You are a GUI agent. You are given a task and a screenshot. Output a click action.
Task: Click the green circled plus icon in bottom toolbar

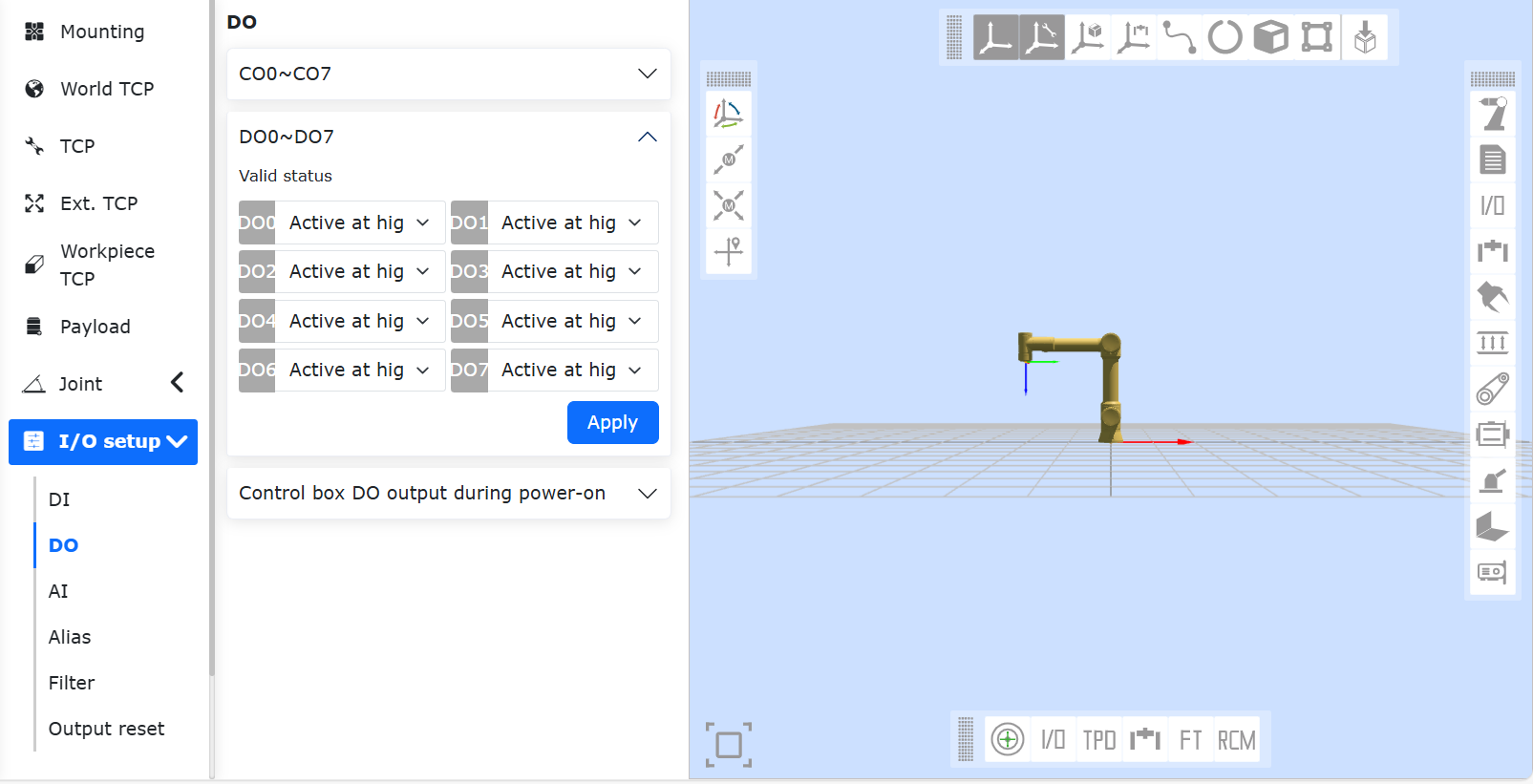[1008, 739]
